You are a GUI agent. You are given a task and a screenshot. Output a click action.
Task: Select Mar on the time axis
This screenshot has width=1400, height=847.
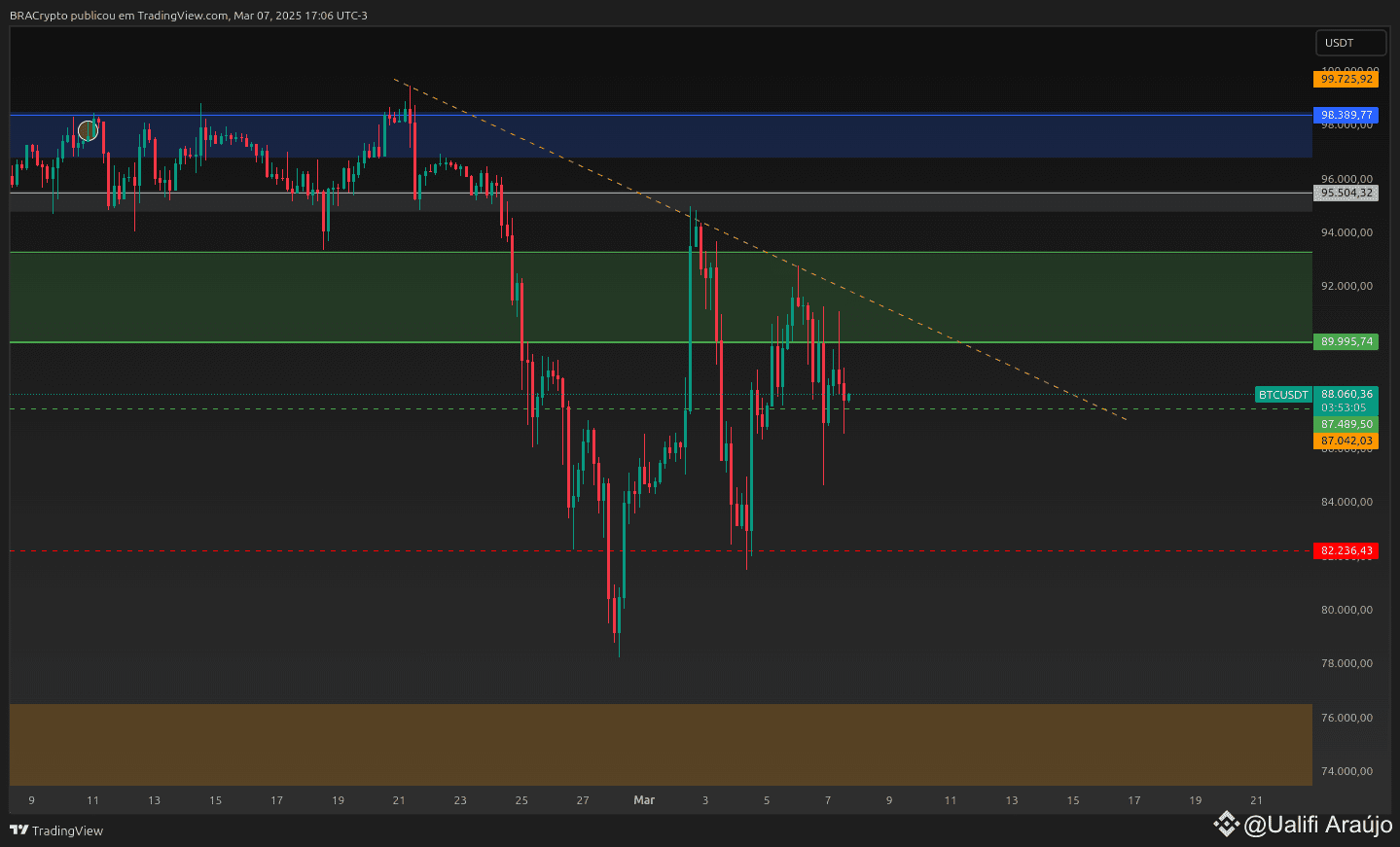point(643,799)
